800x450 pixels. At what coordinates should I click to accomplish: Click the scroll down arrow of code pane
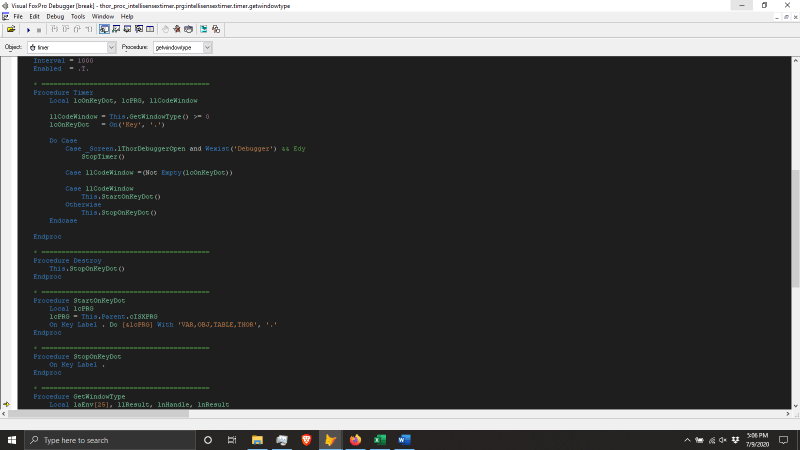coord(795,406)
